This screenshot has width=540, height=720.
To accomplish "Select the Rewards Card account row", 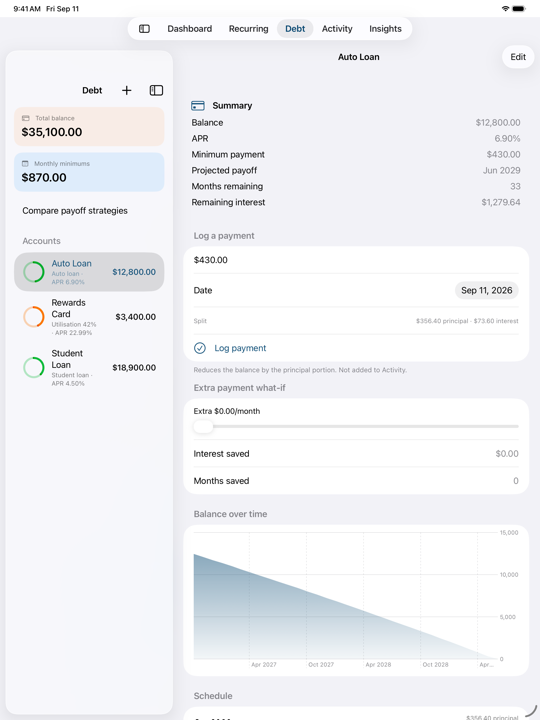I will pos(89,317).
